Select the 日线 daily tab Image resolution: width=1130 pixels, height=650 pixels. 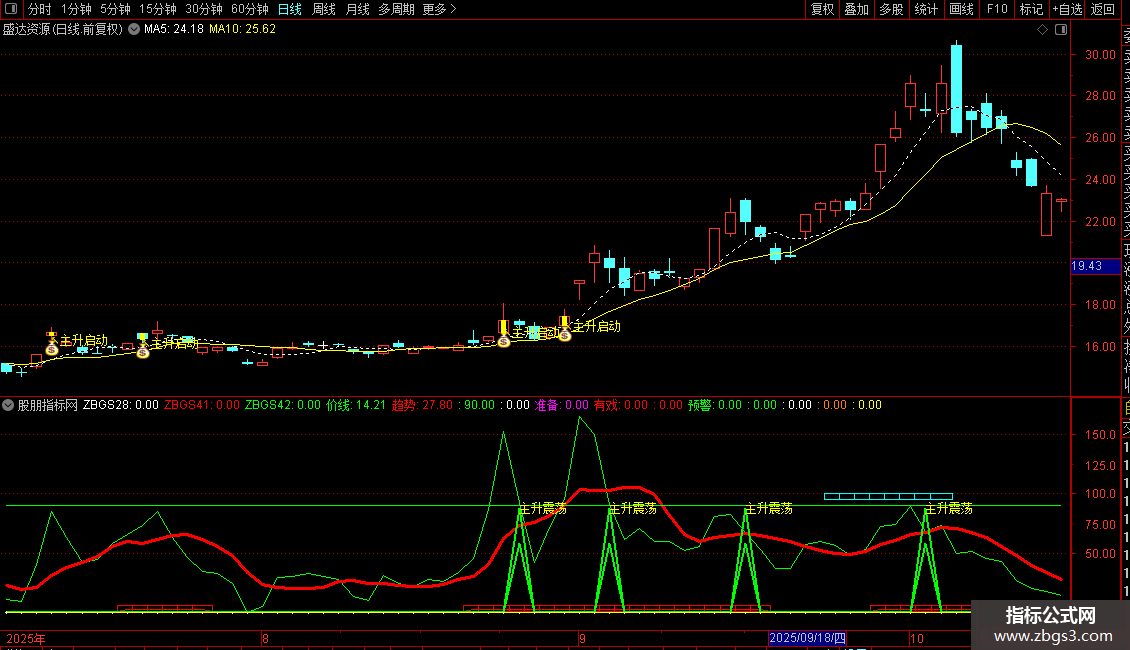point(290,9)
